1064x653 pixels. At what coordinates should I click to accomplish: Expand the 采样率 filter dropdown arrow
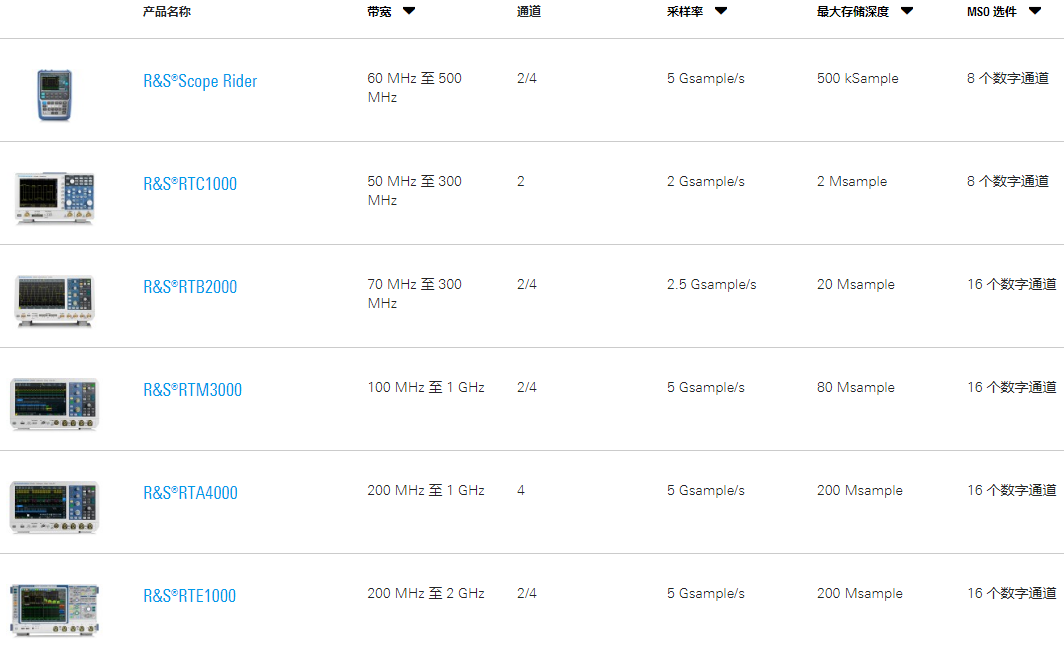(721, 11)
